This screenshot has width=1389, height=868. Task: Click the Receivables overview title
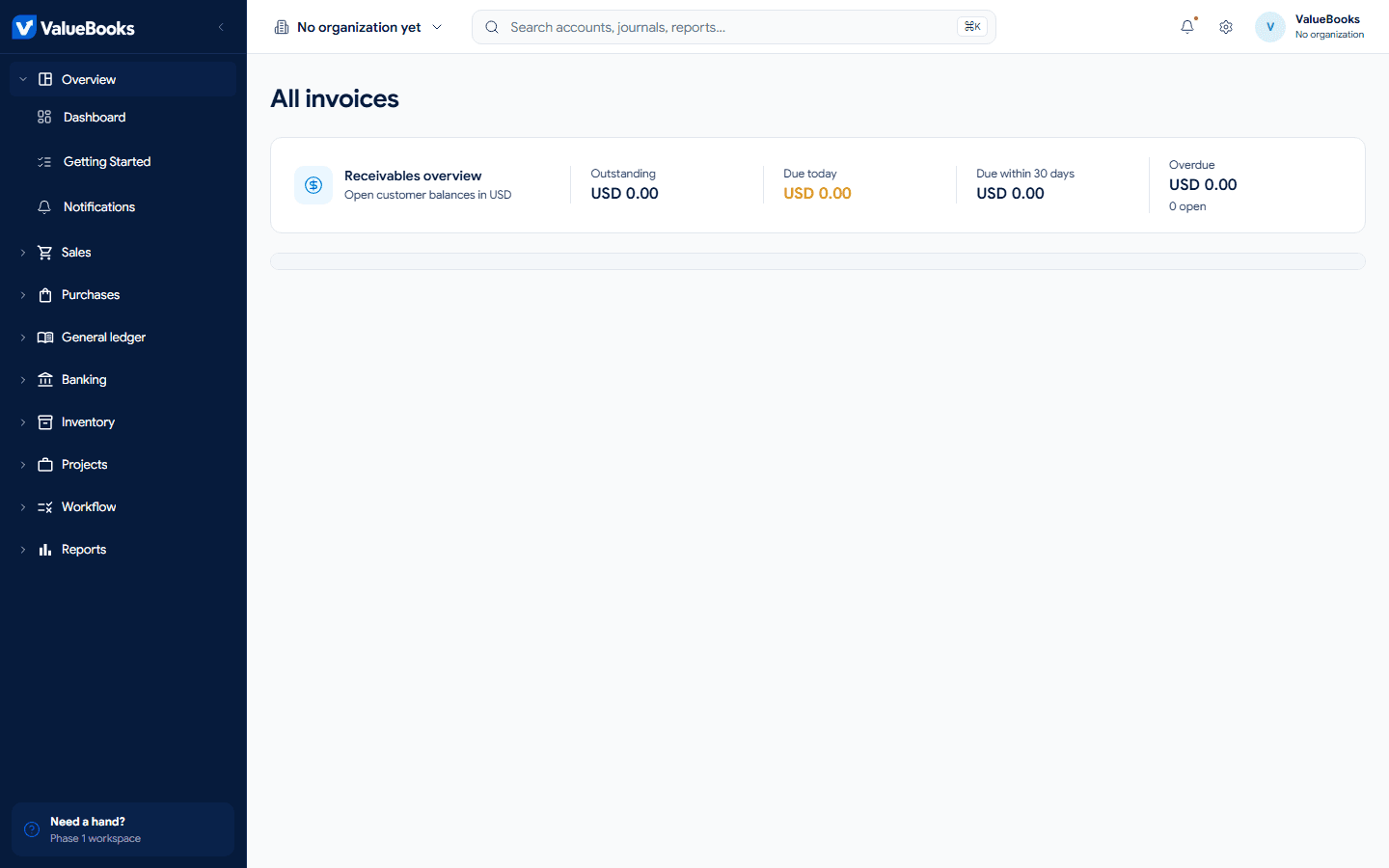[413, 176]
